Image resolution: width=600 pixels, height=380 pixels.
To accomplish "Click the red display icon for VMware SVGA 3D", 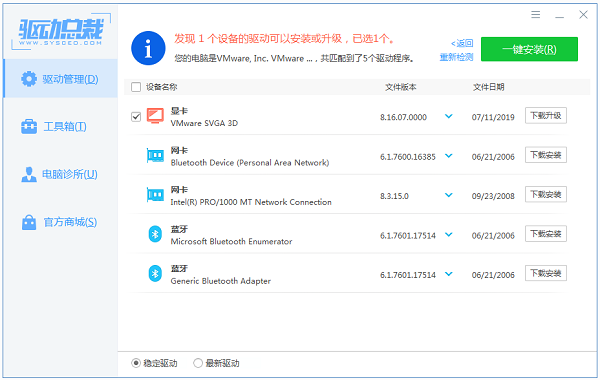I will point(155,116).
